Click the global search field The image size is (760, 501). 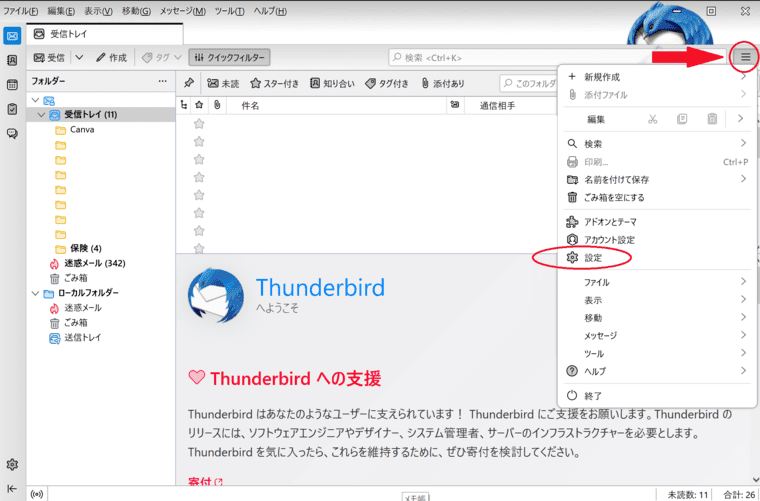[557, 58]
